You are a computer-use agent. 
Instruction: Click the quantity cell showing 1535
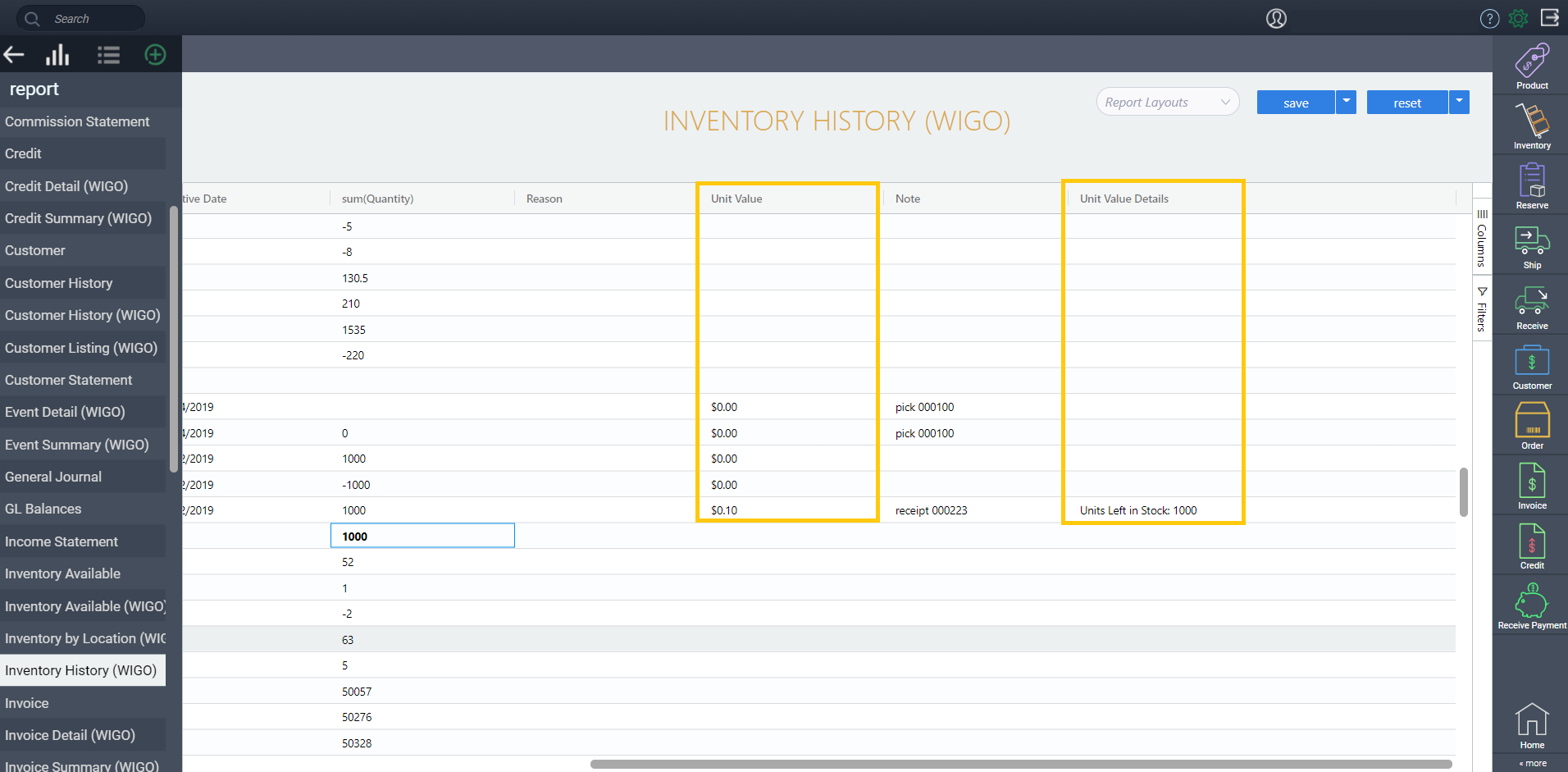tap(353, 330)
